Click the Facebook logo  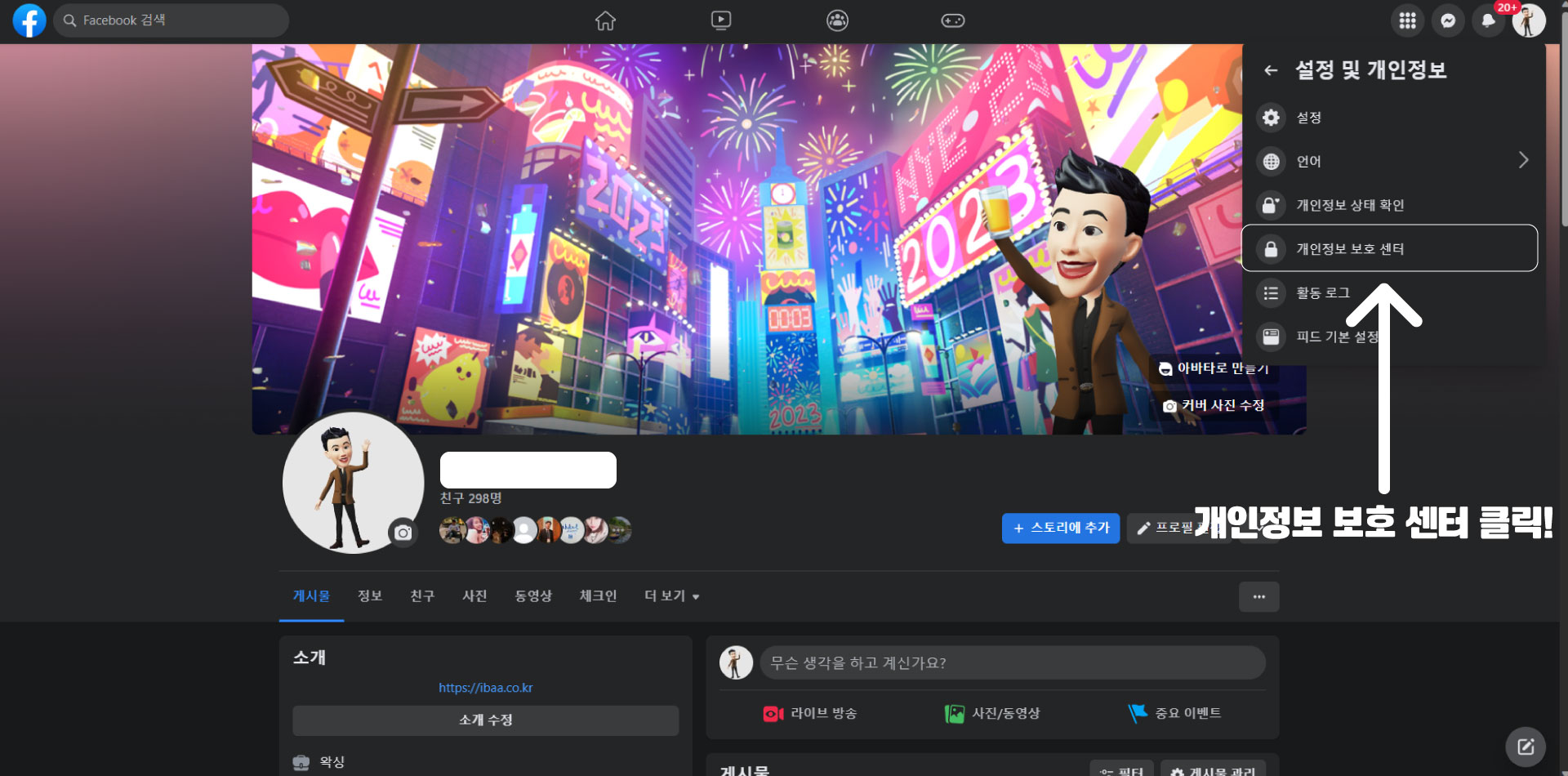pyautogui.click(x=29, y=20)
